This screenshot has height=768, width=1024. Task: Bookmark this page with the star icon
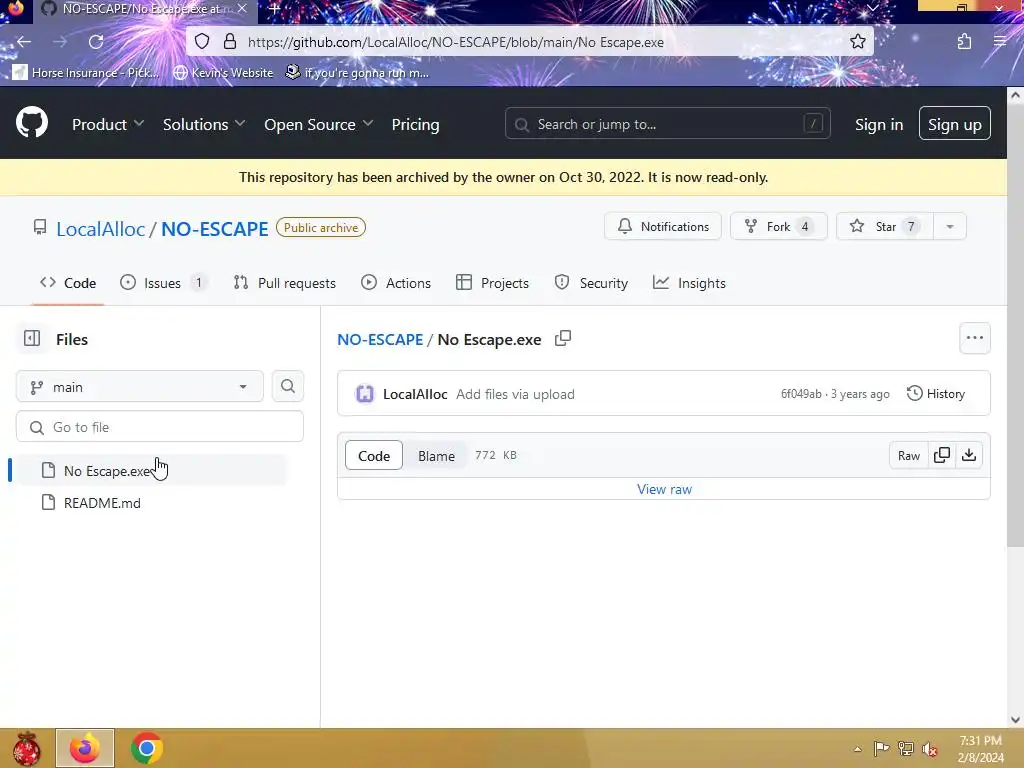[857, 42]
